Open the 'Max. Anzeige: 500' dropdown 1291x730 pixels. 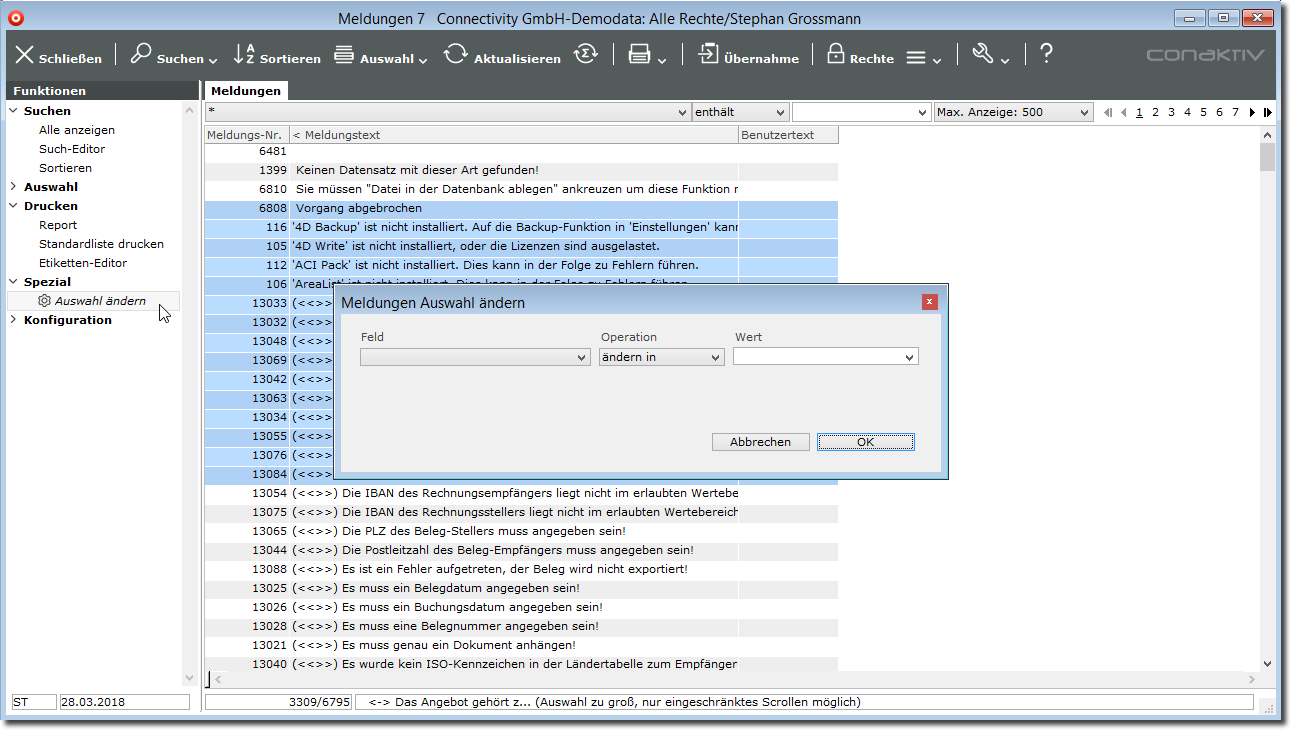click(x=1012, y=113)
